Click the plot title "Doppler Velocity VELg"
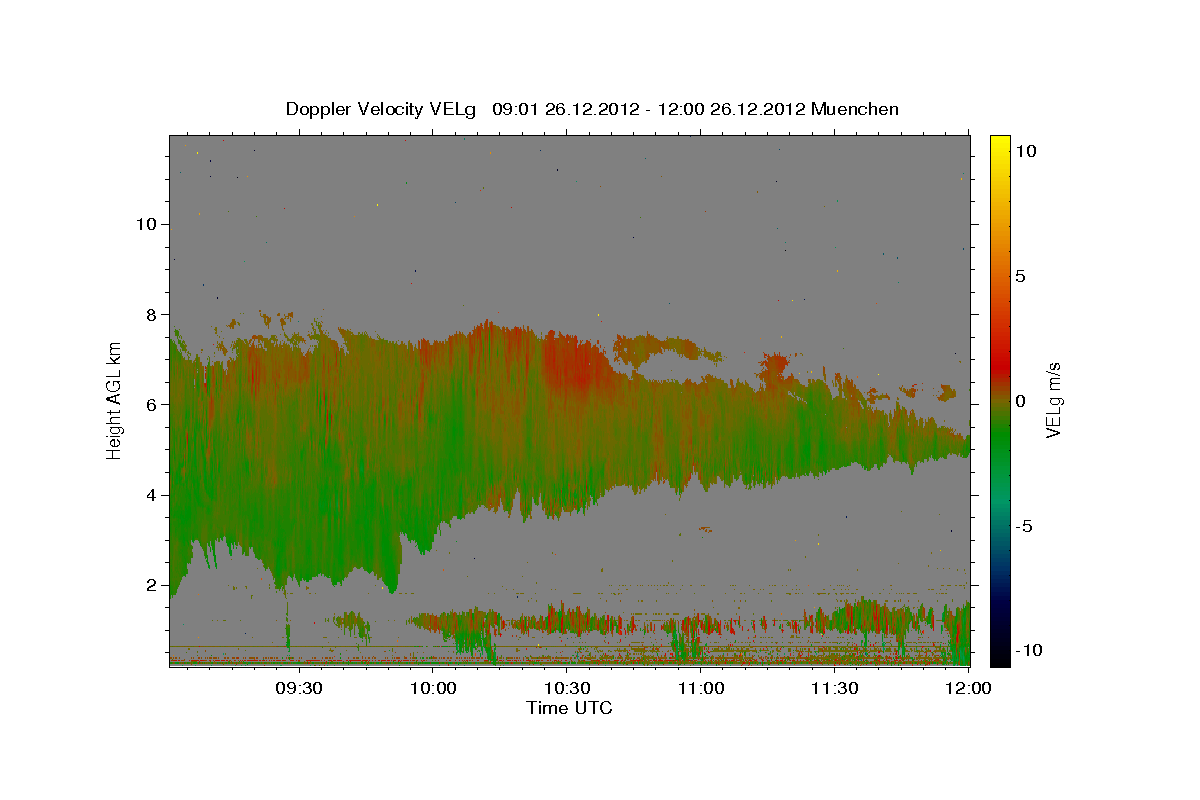This screenshot has width=1200, height=800. (381, 109)
